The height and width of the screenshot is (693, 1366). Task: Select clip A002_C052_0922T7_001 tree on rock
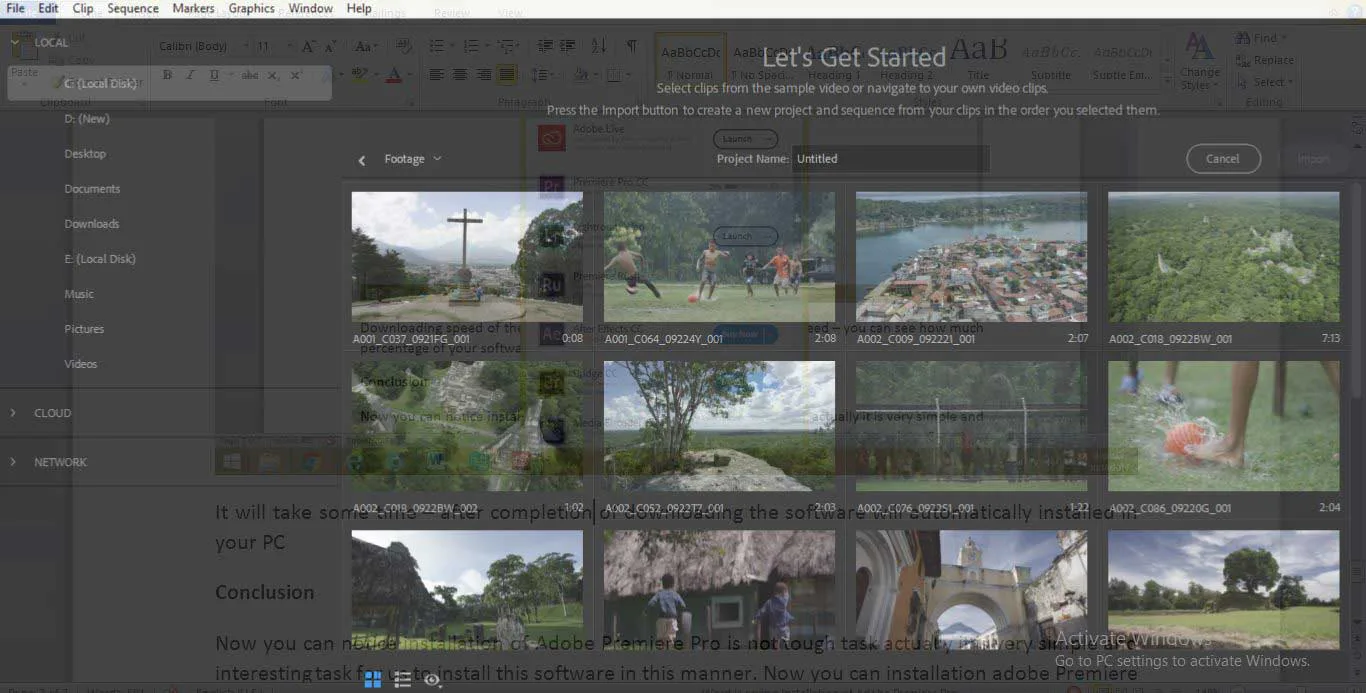coord(719,426)
